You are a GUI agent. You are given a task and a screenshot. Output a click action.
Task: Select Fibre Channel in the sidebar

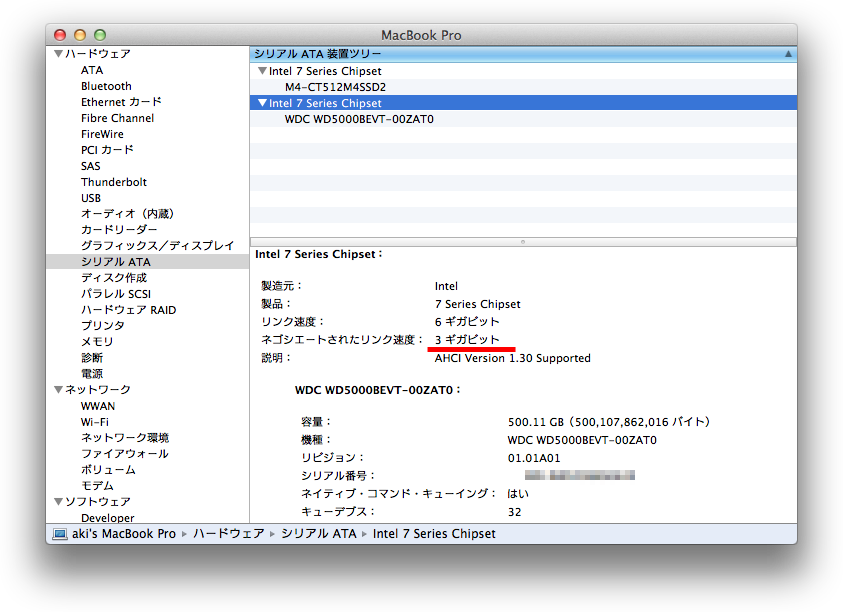click(117, 118)
